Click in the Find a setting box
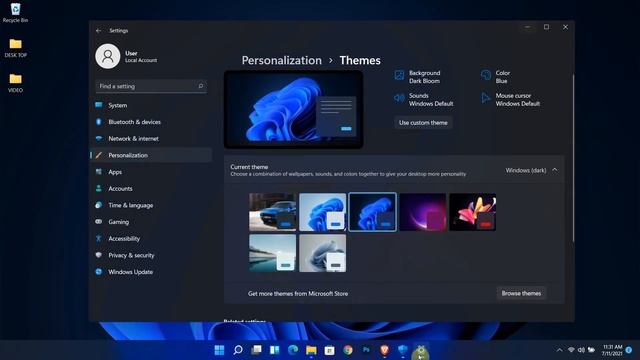 click(x=151, y=86)
